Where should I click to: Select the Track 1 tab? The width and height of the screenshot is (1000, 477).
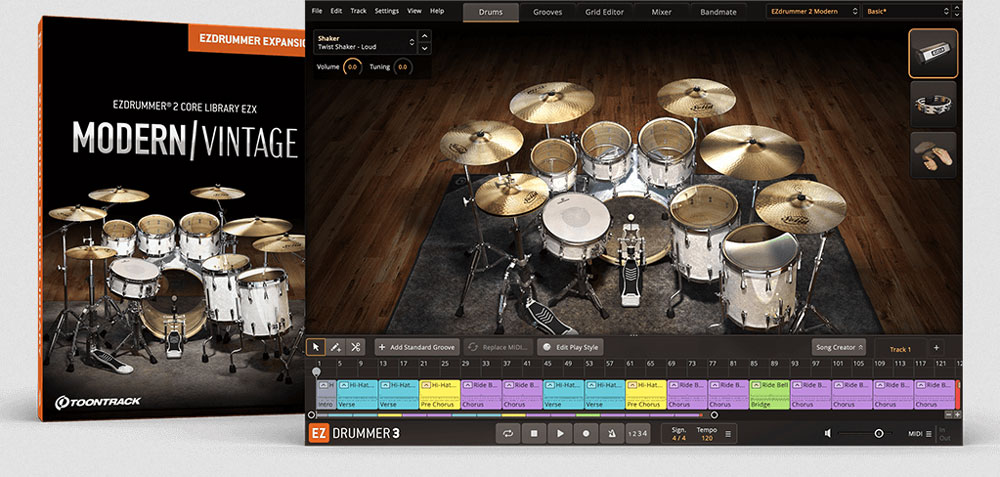(x=900, y=349)
